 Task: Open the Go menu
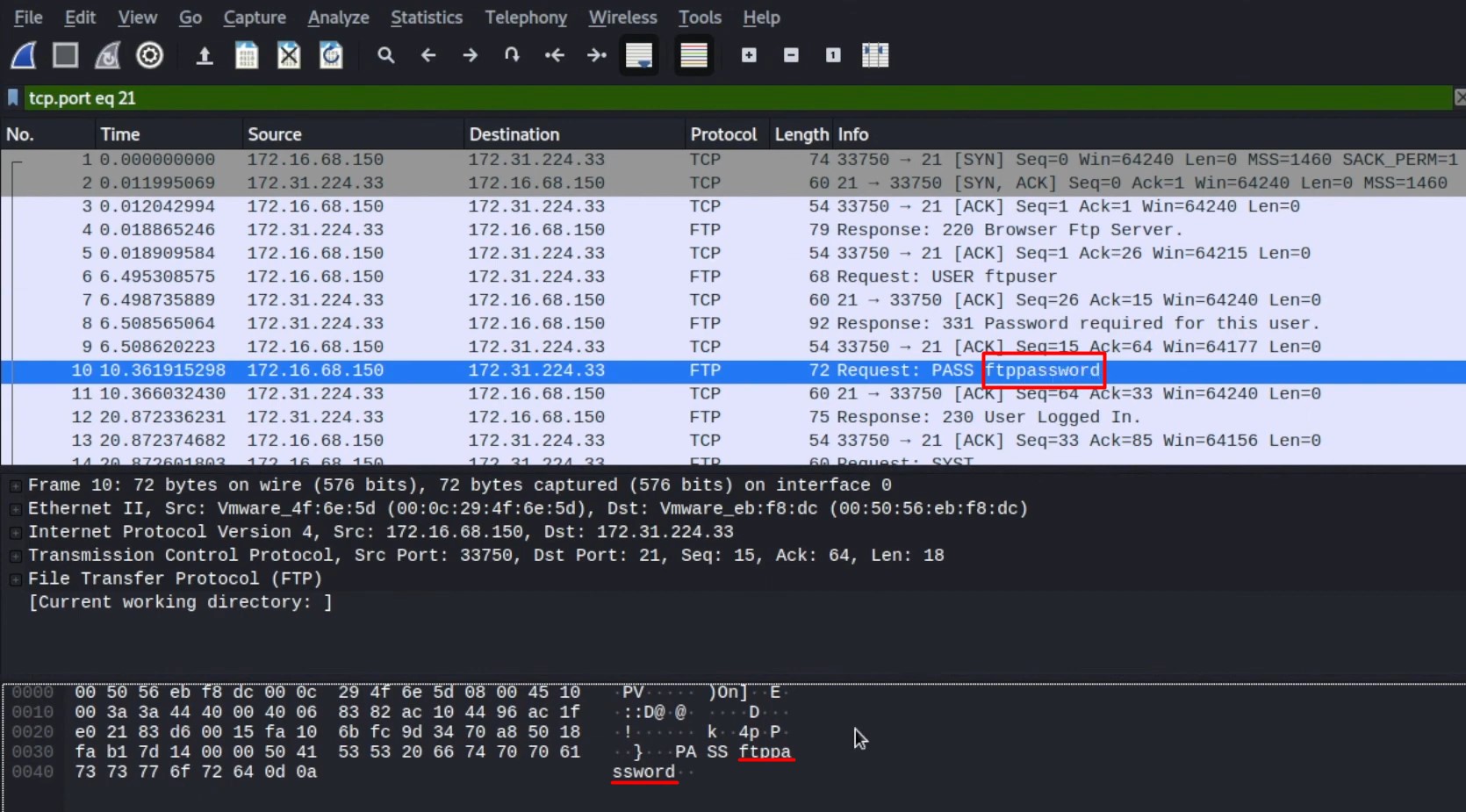(x=190, y=18)
